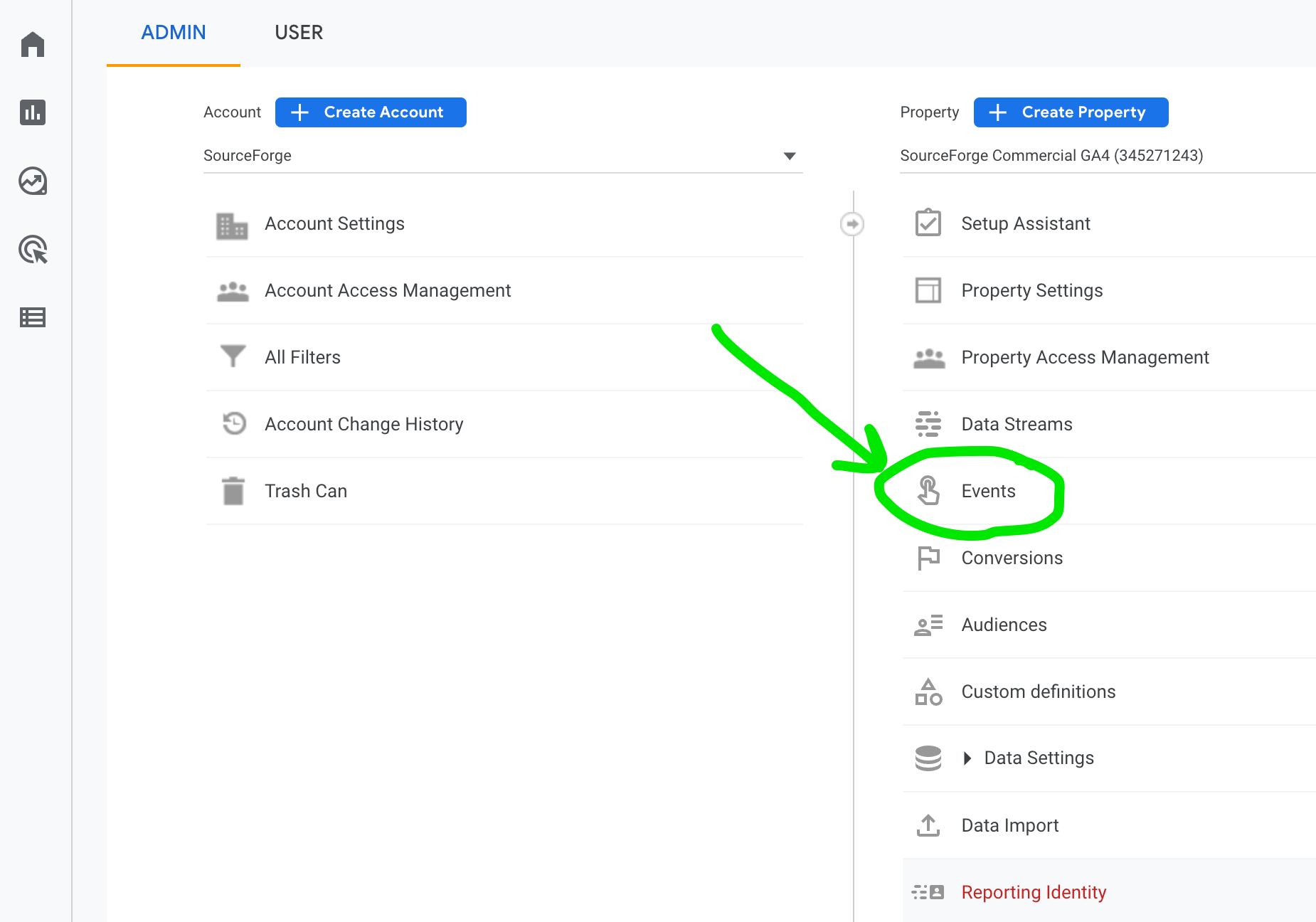
Task: Open Reporting Identity settings
Action: (x=1034, y=891)
